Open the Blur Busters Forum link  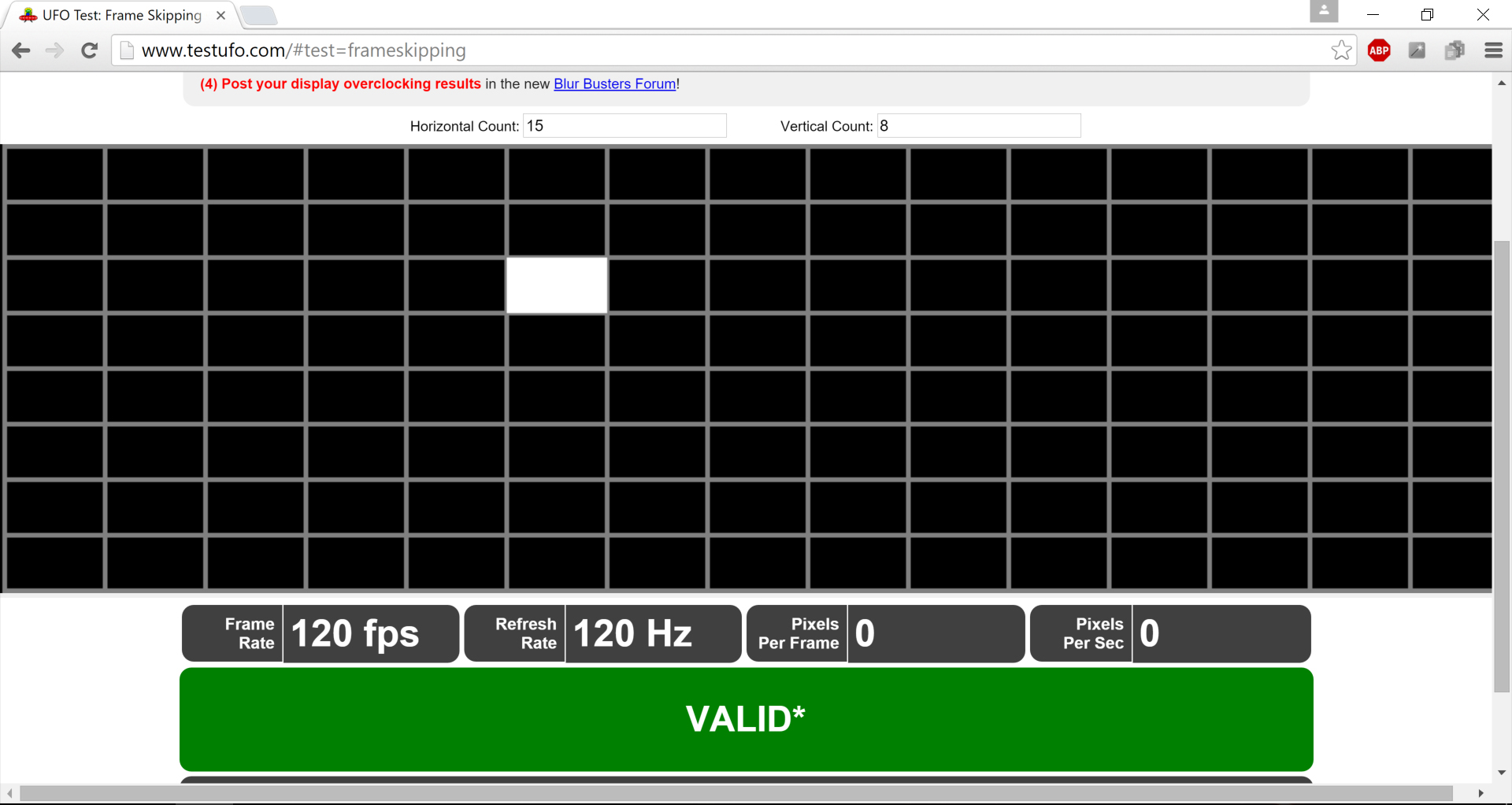(x=614, y=83)
